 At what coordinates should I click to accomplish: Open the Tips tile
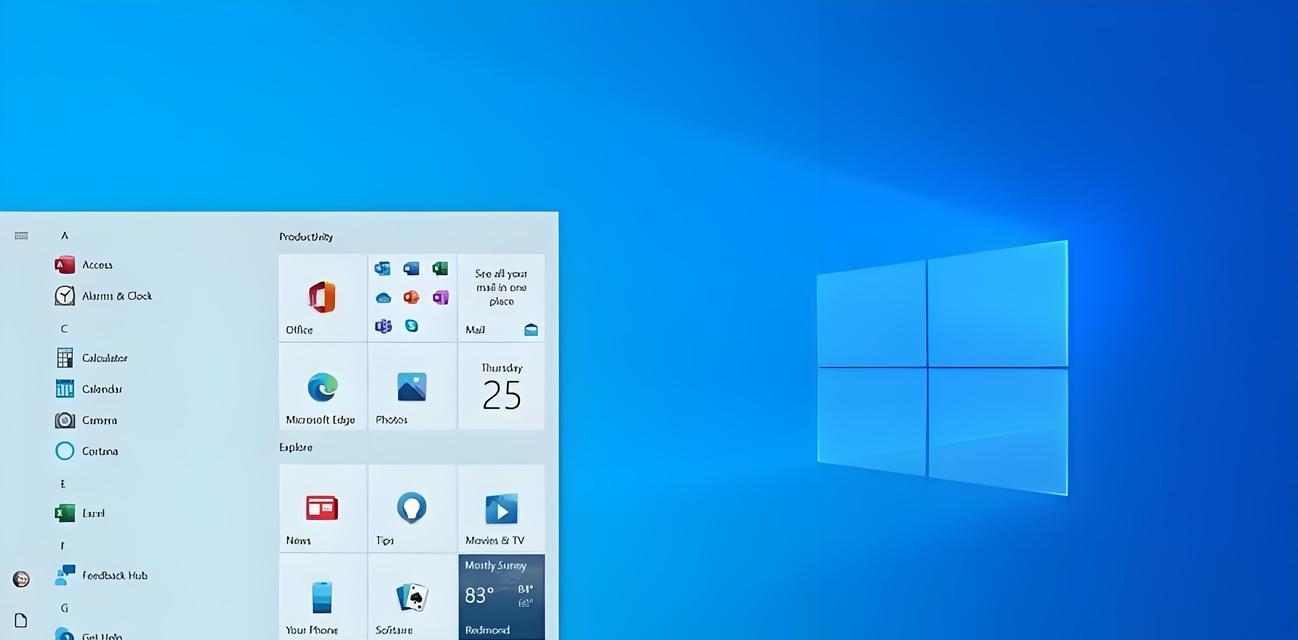point(412,508)
